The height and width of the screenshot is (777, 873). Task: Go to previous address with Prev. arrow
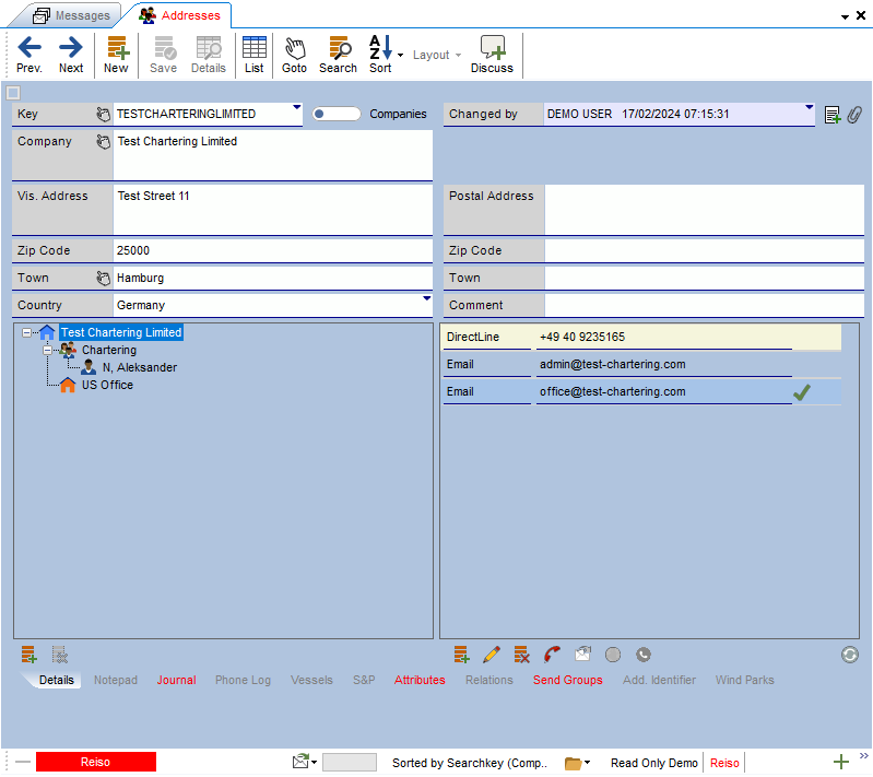[30, 55]
